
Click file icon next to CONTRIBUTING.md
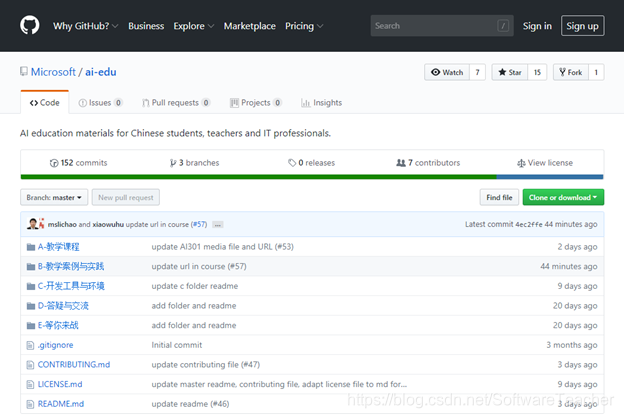pyautogui.click(x=30, y=365)
